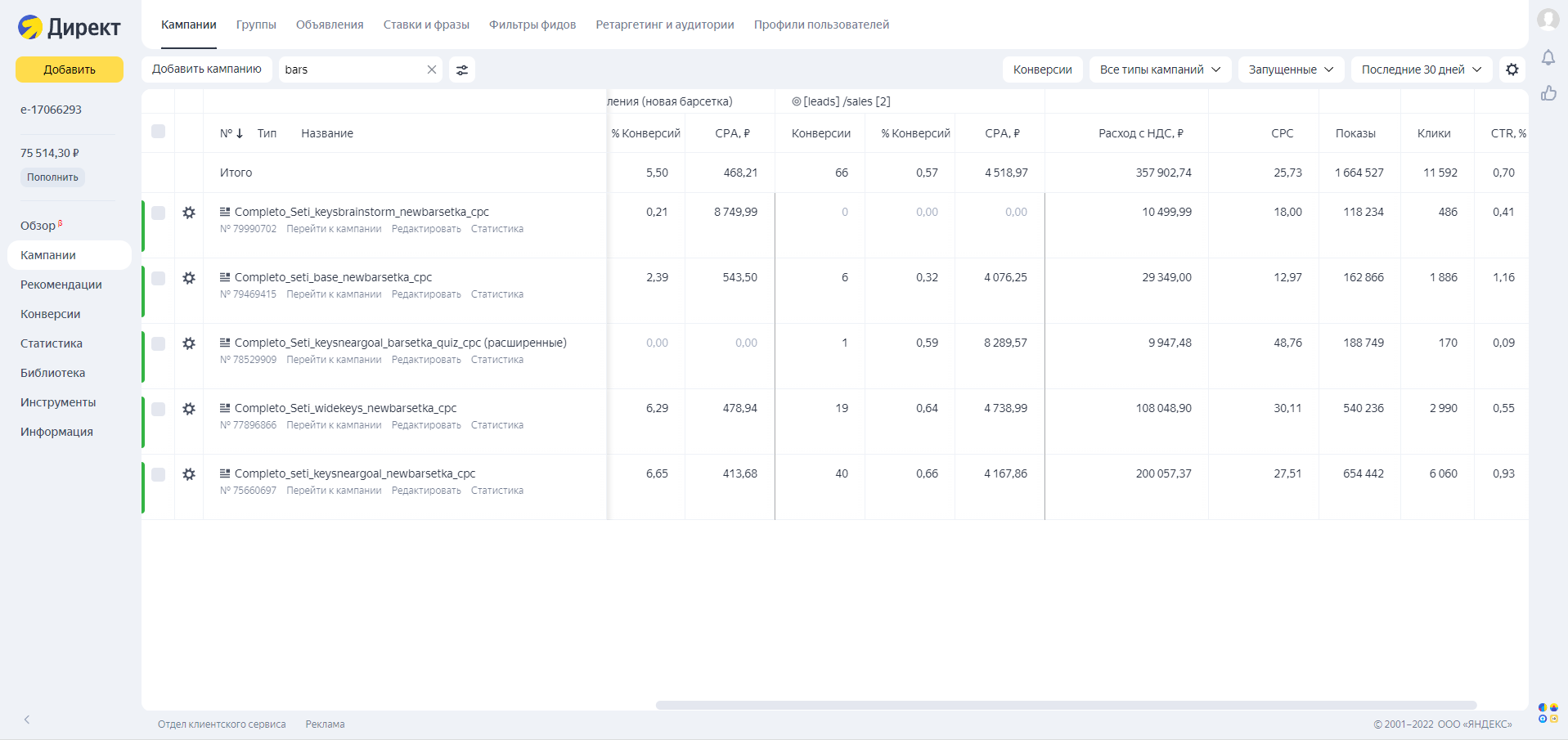
Task: Select checkbox for Completo_seti_keysneargoal_newbarsetka_cpc
Action: [x=159, y=474]
